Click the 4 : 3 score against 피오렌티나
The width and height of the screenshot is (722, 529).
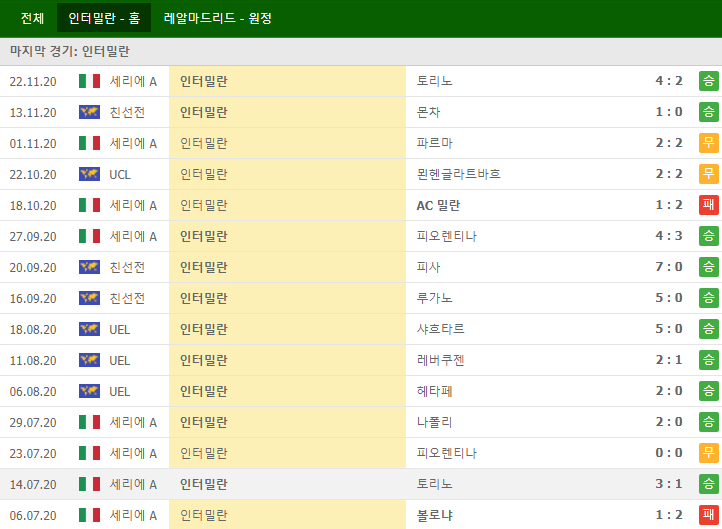pos(669,236)
